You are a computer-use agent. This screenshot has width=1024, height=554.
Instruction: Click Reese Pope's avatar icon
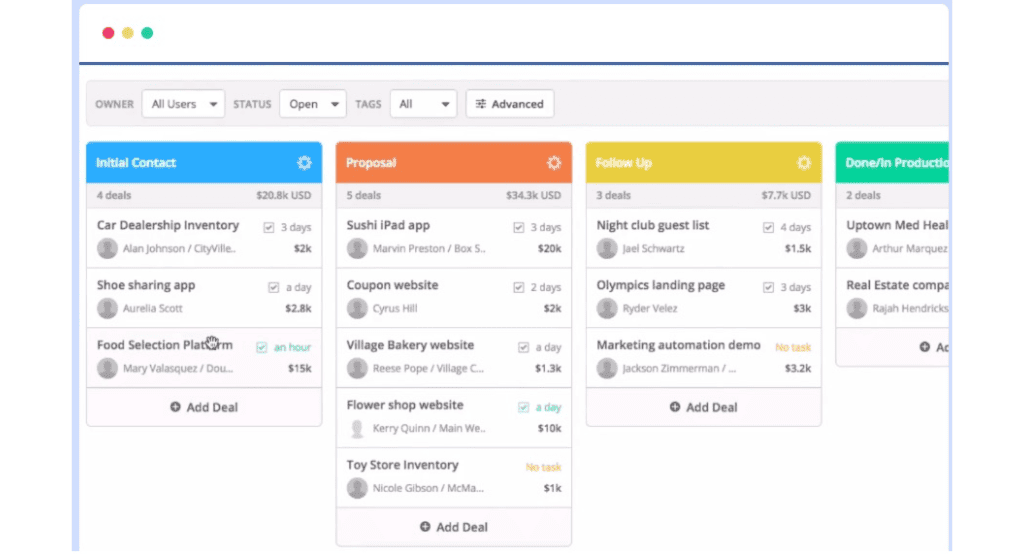[x=357, y=368]
